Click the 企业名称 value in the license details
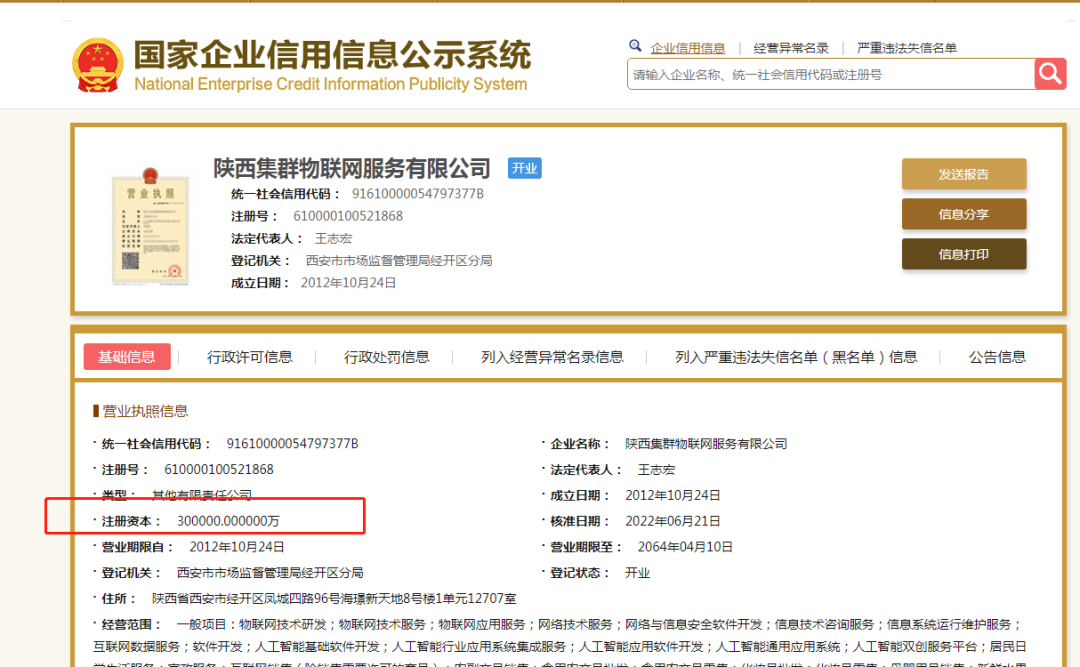 coord(705,444)
